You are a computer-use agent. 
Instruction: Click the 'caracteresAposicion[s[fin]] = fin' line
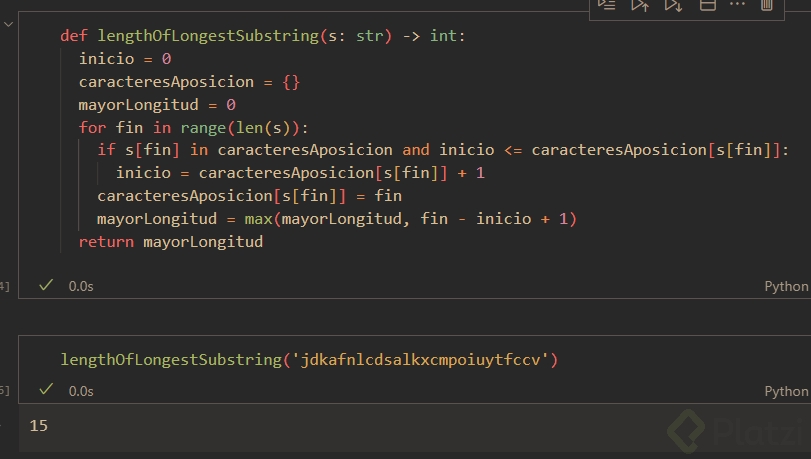[x=249, y=196]
